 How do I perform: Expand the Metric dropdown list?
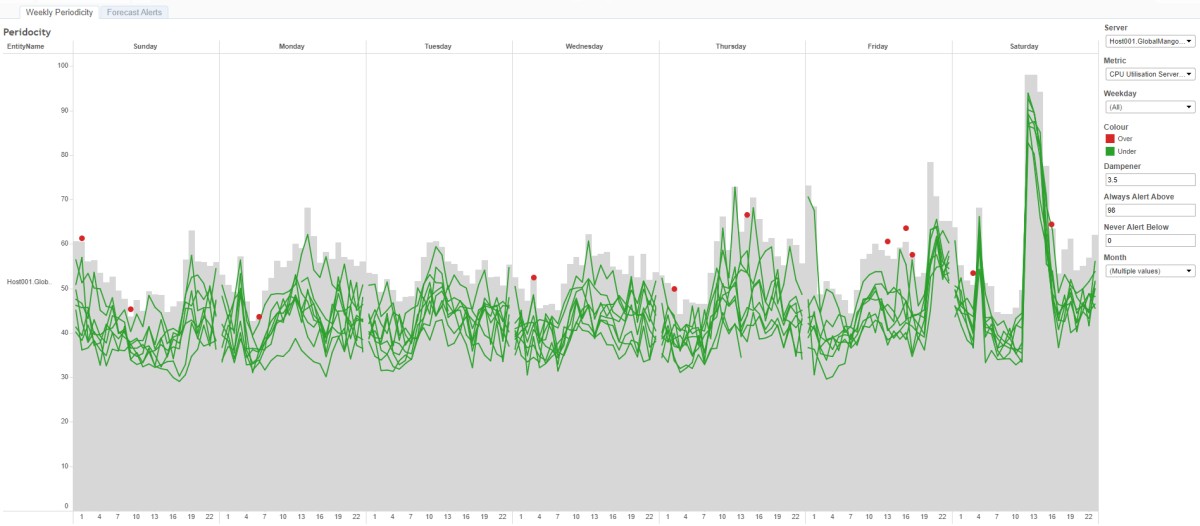(1149, 74)
